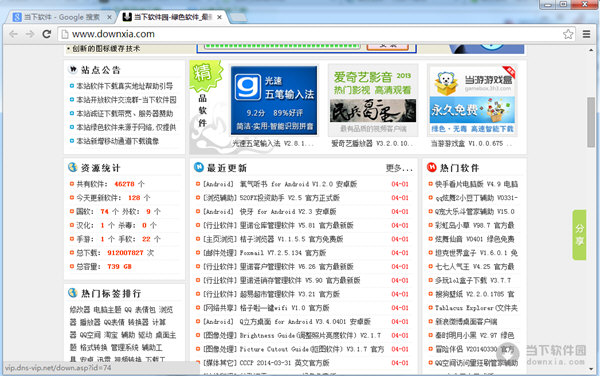The image size is (600, 376).
Task: Reload the downxia.com page
Action: click(47, 34)
